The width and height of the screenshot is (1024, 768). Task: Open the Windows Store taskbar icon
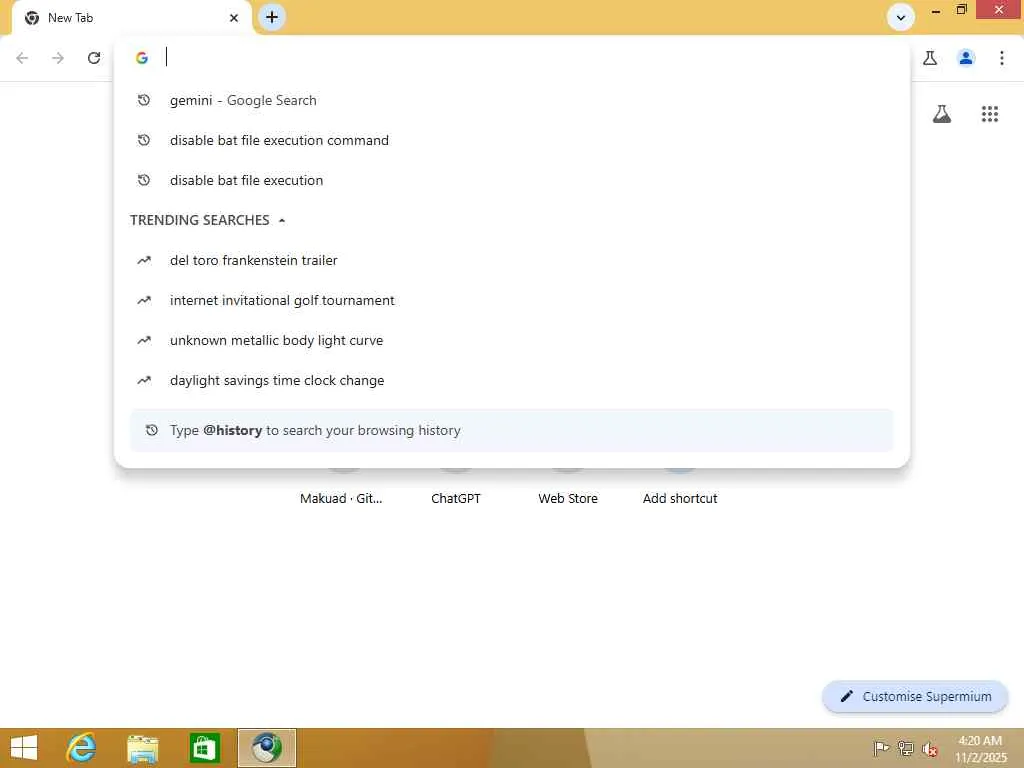[x=204, y=748]
